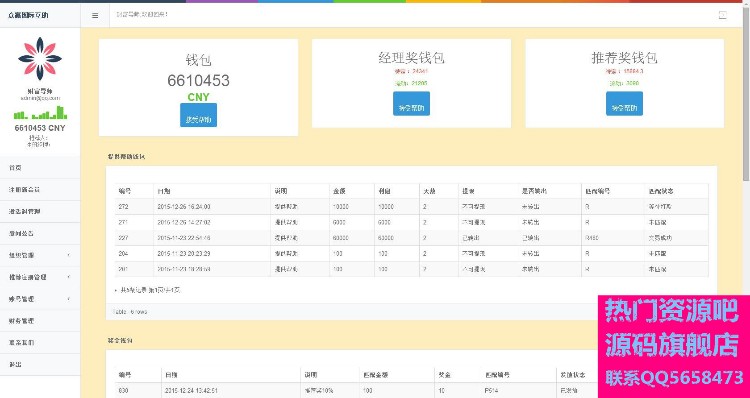Click the blue button in the 经理奖钱包 card
The width and height of the screenshot is (750, 398).
pyautogui.click(x=411, y=104)
